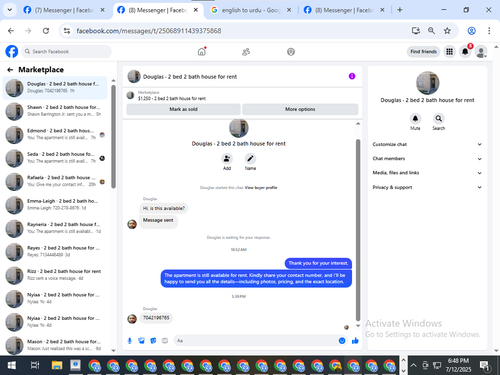The height and width of the screenshot is (375, 500).
Task: Open the taskbar clock showing 6:48 PM
Action: 458,365
